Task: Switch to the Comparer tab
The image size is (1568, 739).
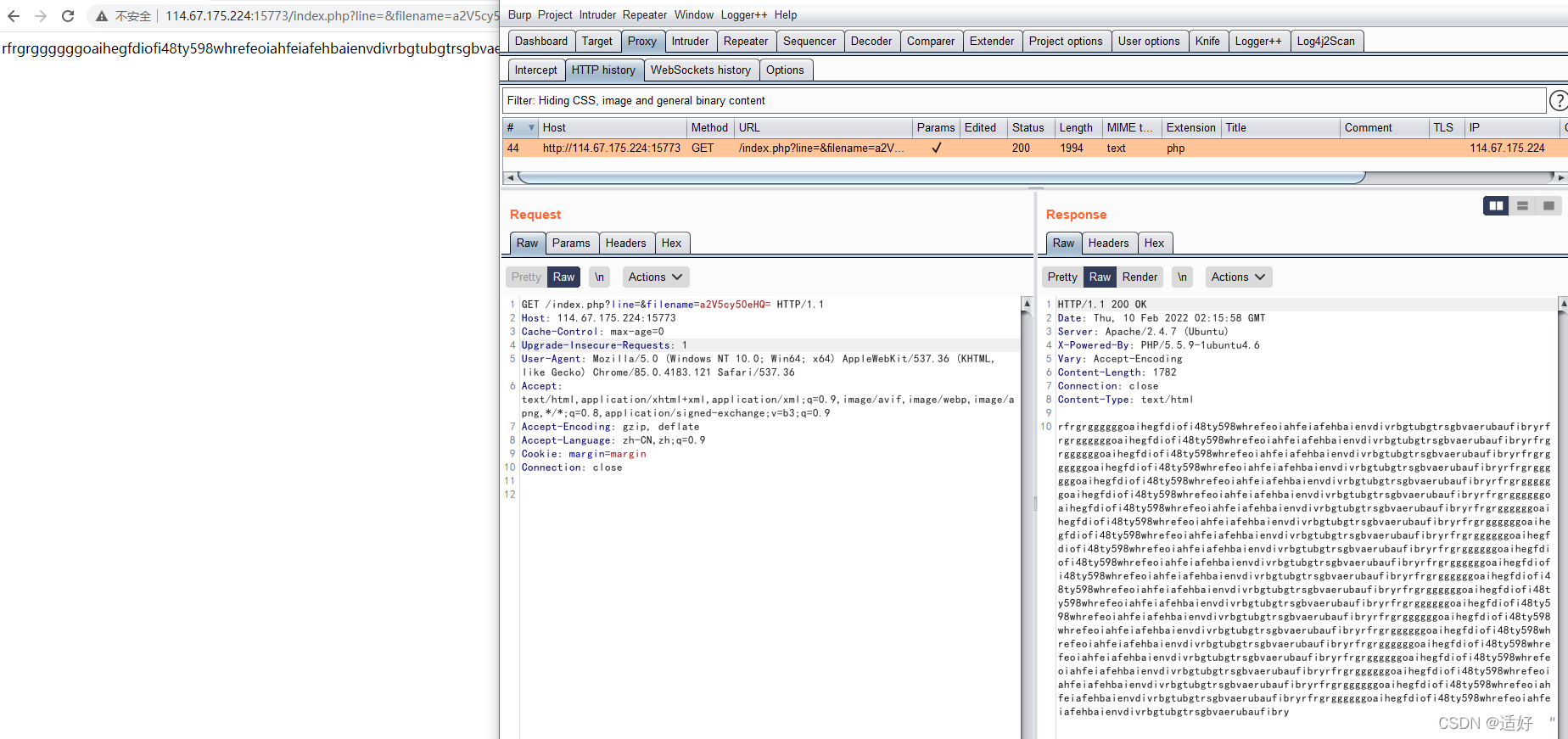Action: tap(931, 41)
